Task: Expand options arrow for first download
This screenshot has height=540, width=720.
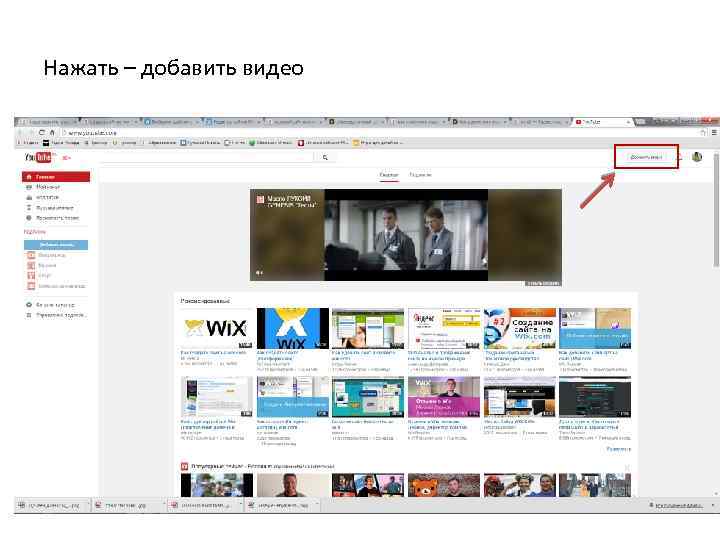Action: click(x=87, y=506)
